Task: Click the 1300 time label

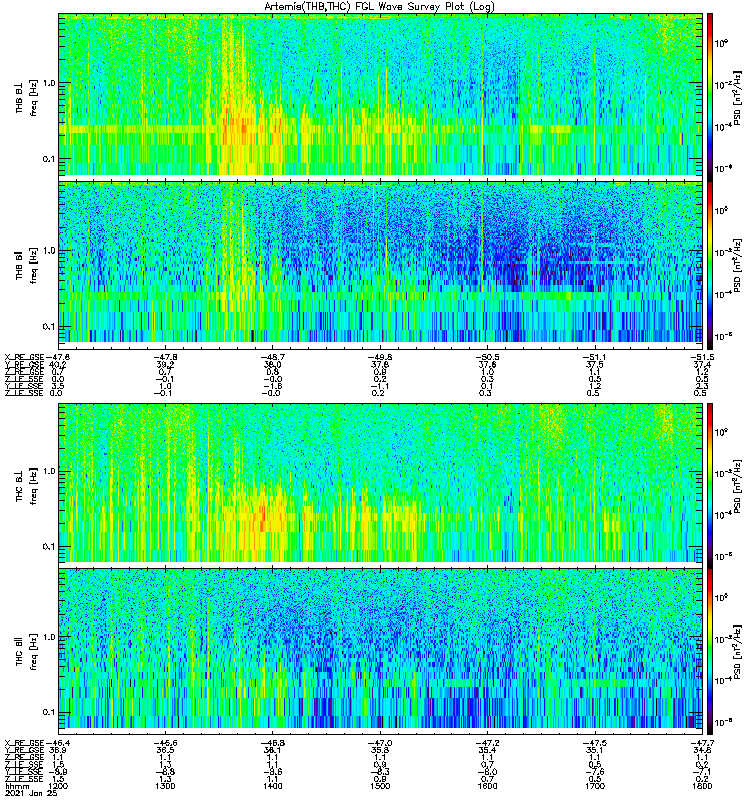Action: [x=165, y=786]
